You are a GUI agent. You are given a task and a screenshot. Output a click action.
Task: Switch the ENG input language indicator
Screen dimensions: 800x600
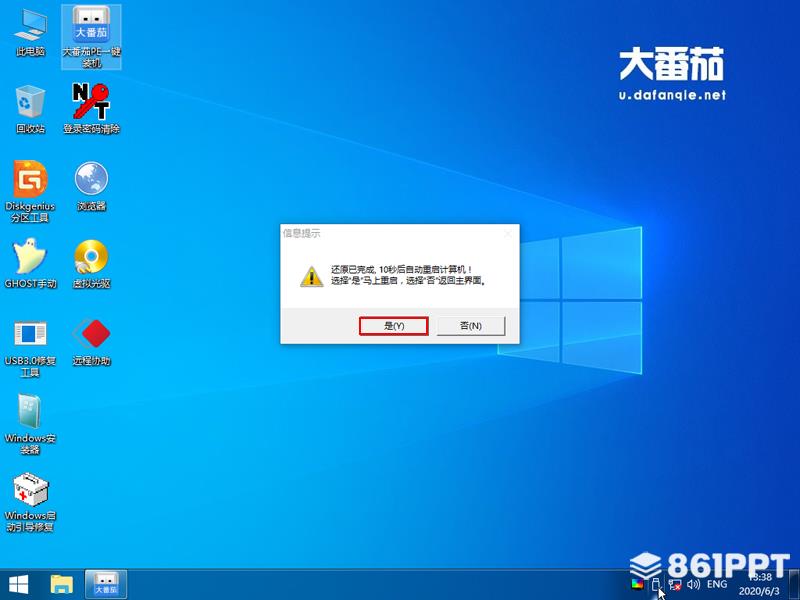pos(717,585)
